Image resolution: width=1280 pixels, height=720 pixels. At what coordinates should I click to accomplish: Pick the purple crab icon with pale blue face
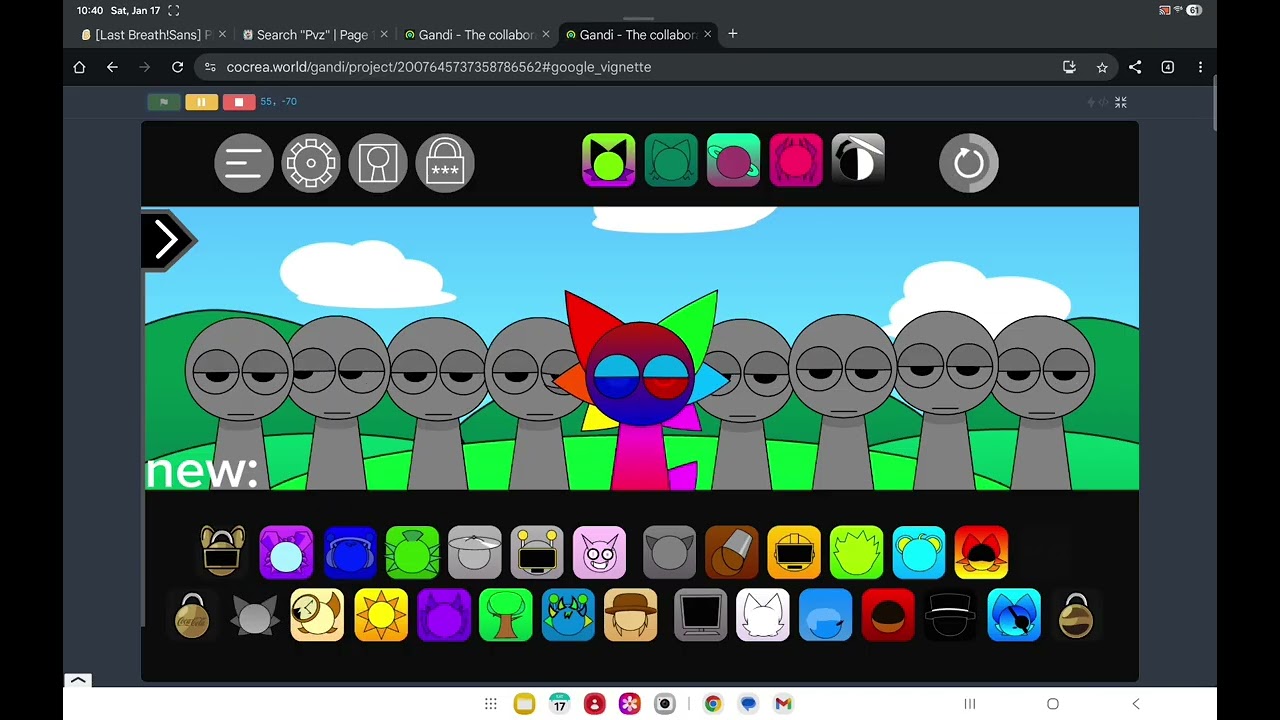(286, 552)
